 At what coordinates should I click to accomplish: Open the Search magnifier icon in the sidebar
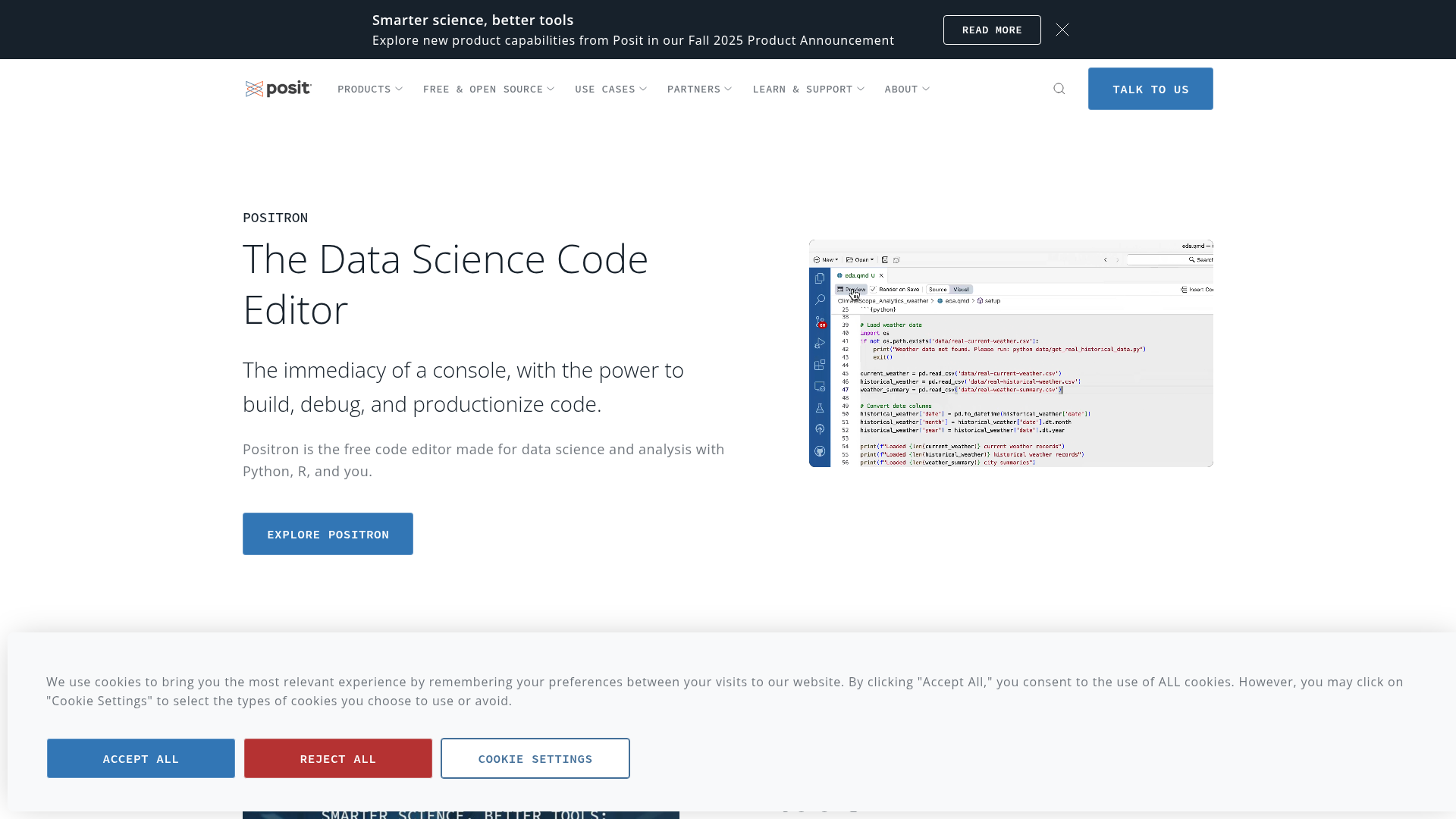820,300
